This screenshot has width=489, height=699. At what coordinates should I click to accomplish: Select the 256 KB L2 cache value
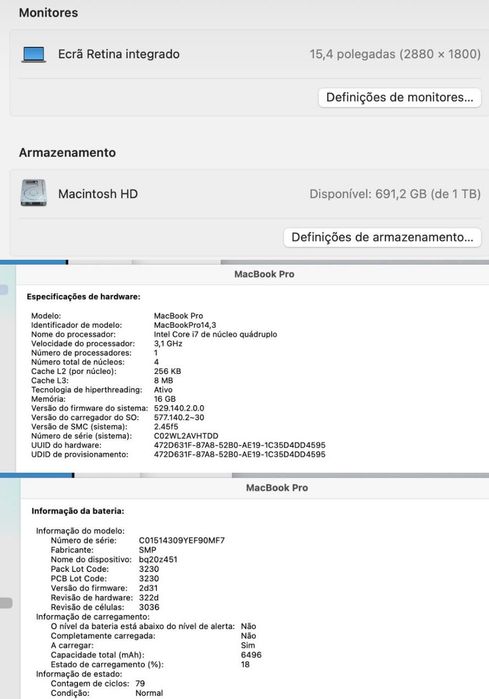click(167, 371)
